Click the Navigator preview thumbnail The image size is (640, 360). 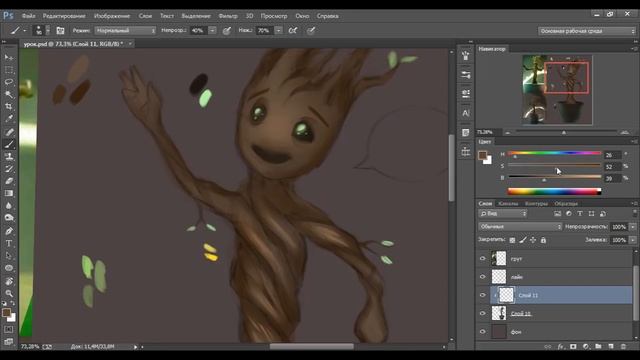(x=557, y=89)
